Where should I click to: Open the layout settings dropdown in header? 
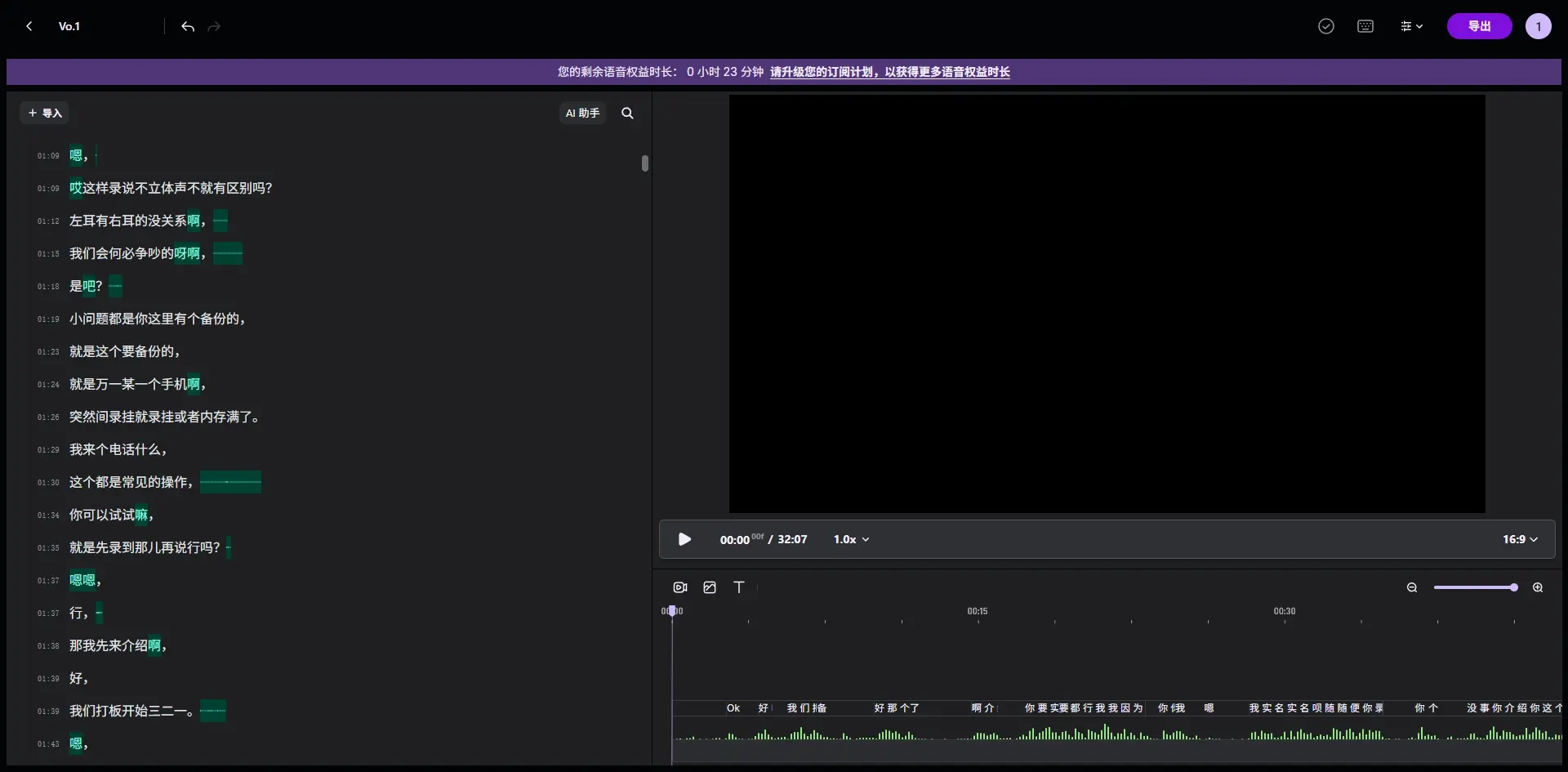pyautogui.click(x=1412, y=26)
